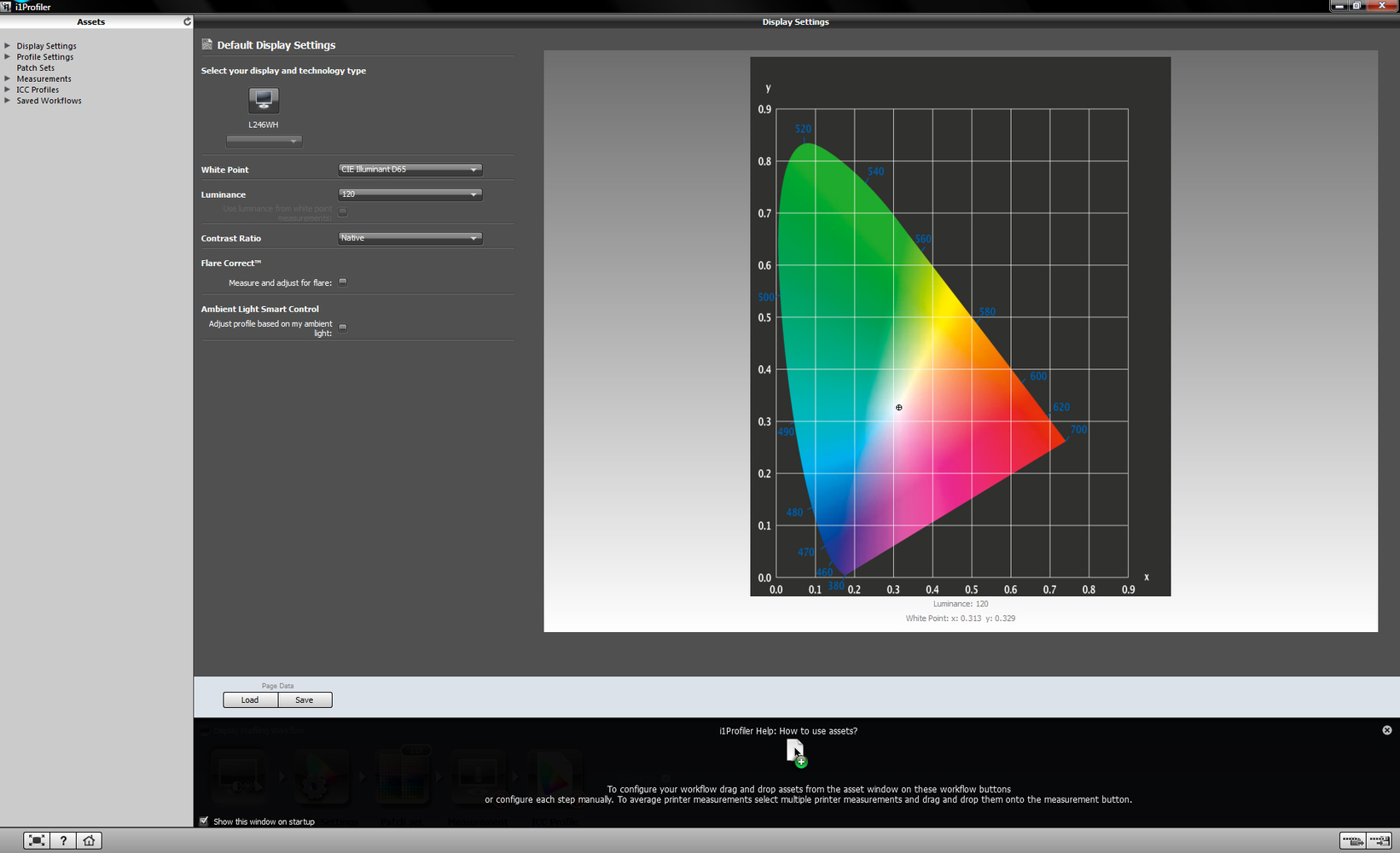Click 'i1Profiler Help: How to use assets?' text
The height and width of the screenshot is (853, 1400).
(788, 731)
